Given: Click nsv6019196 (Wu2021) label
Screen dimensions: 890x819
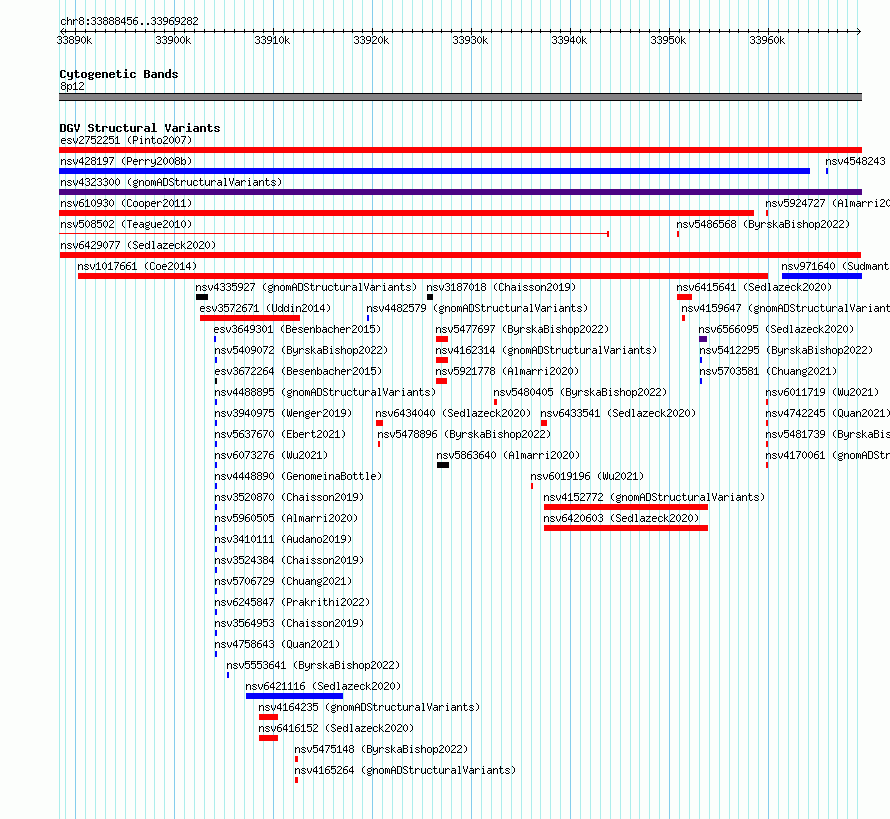Looking at the screenshot, I should [587, 476].
